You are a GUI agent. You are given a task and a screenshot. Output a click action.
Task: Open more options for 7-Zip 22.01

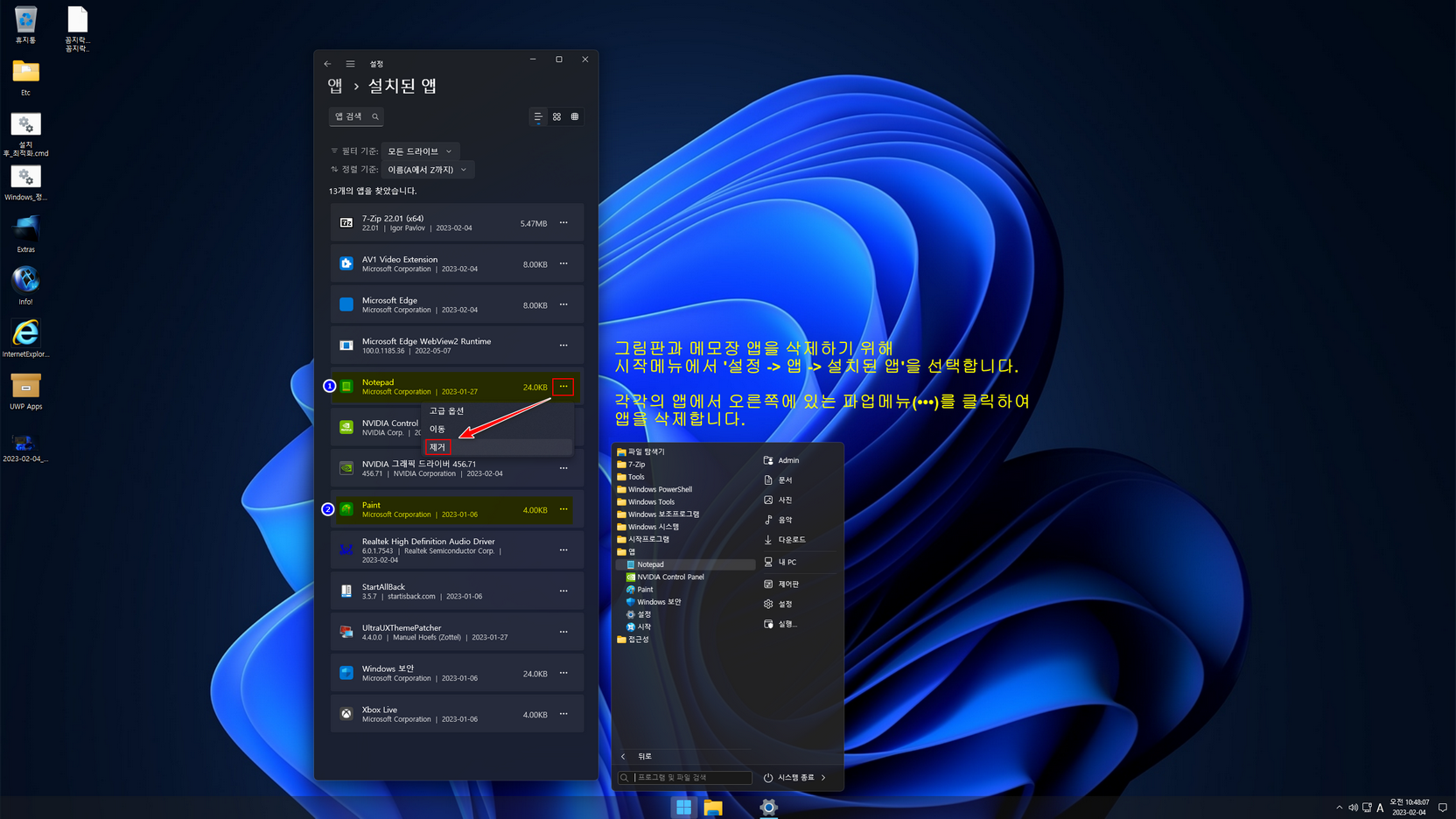coord(563,223)
